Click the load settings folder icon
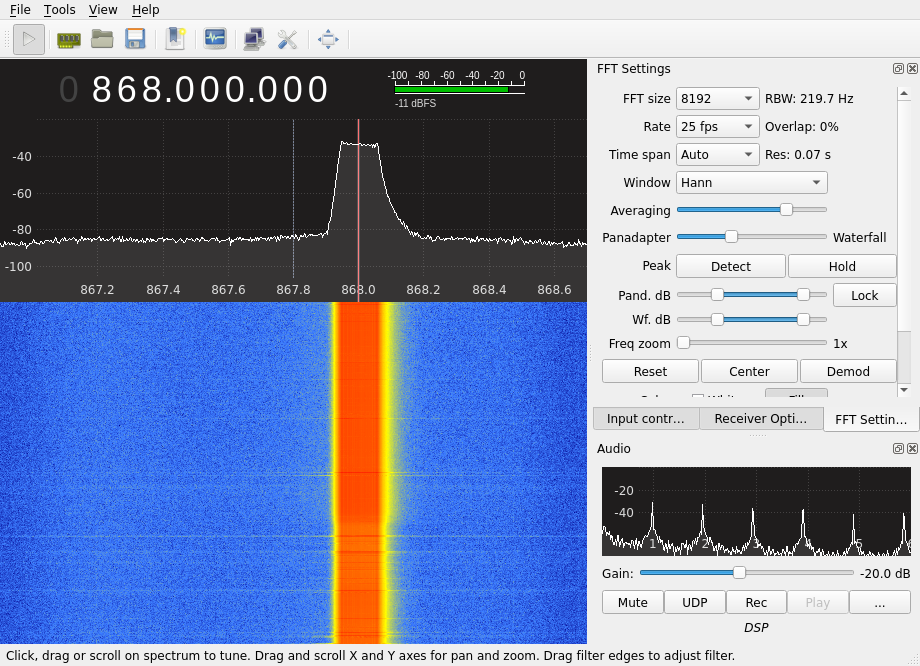The height and width of the screenshot is (666, 920). tap(102, 39)
